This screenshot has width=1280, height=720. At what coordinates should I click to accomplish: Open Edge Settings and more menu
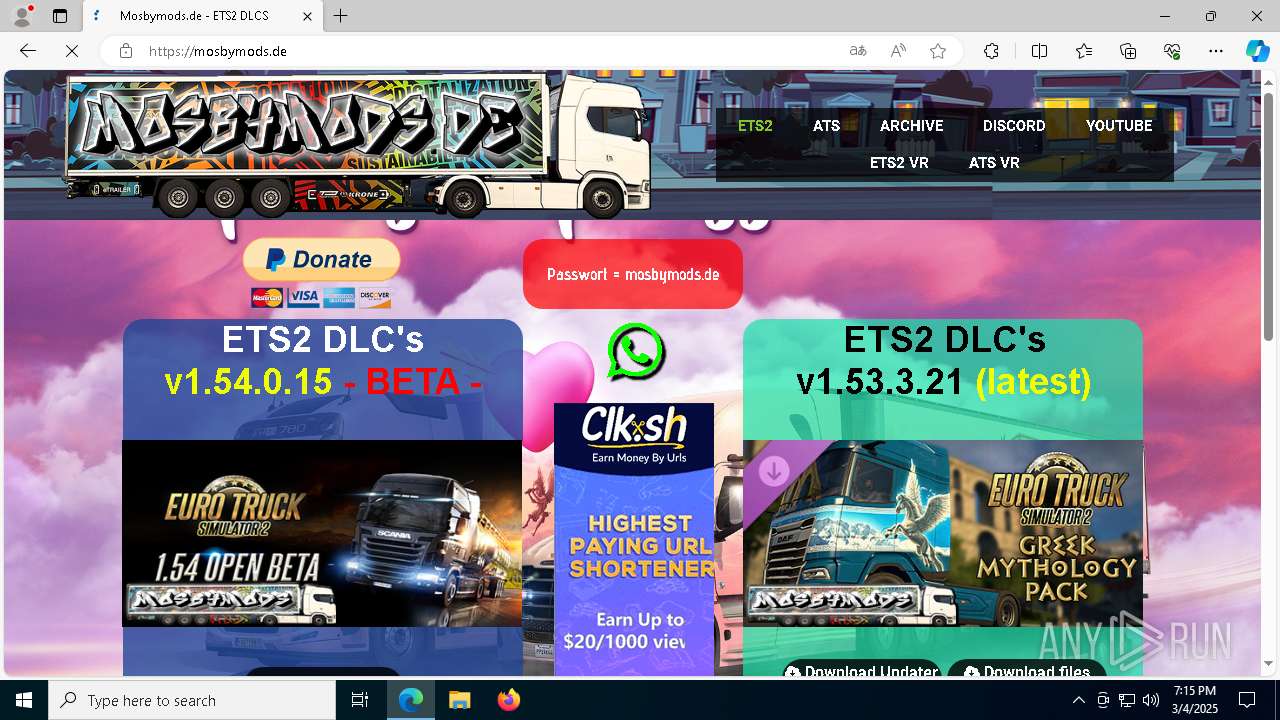click(x=1216, y=51)
